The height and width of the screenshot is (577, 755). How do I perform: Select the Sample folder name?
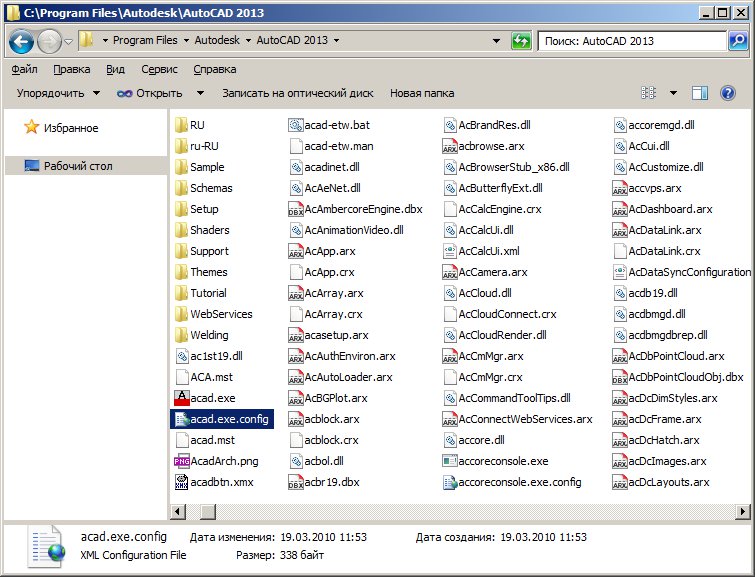[x=208, y=167]
